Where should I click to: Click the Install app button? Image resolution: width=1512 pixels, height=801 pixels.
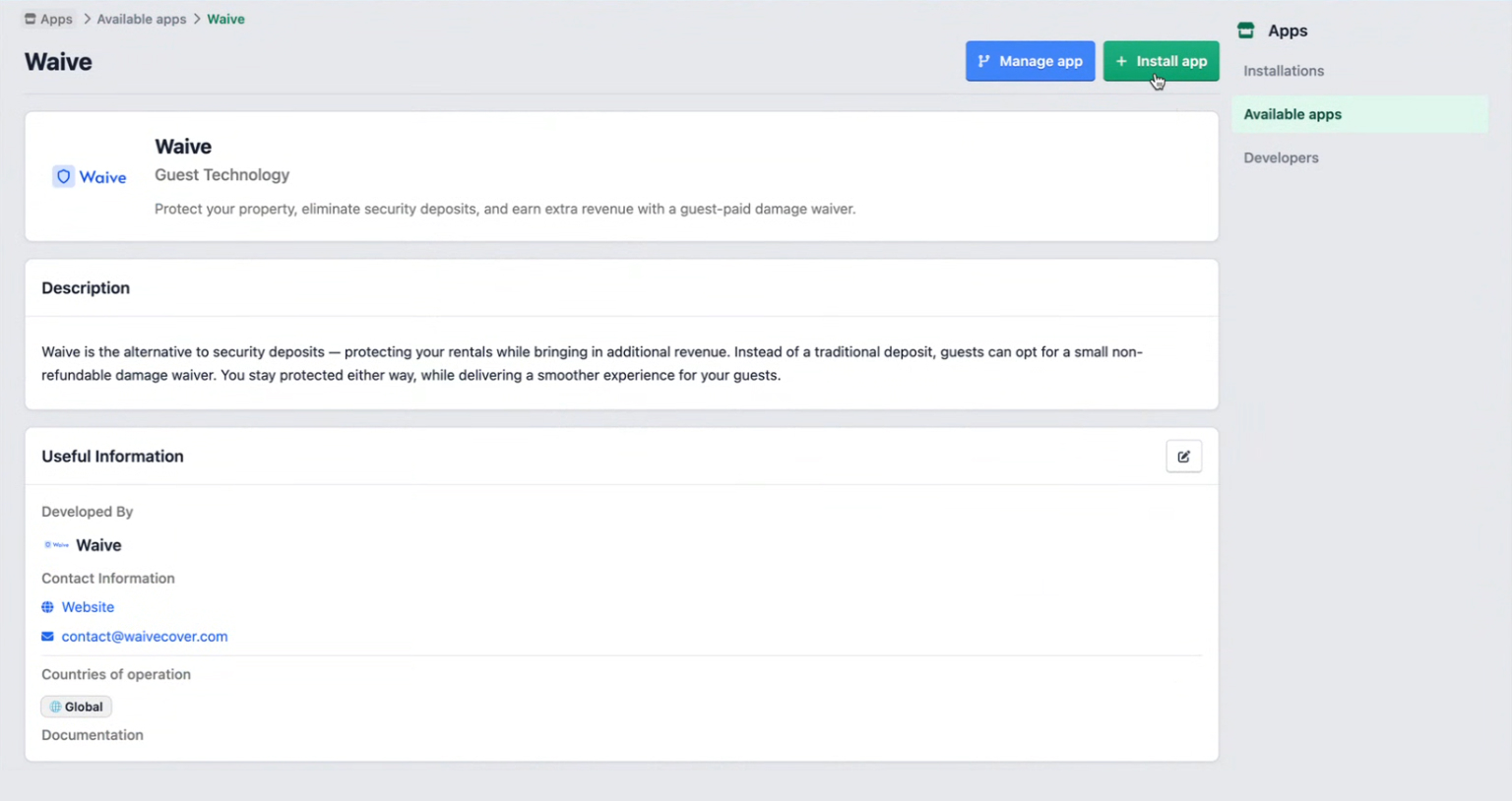(x=1161, y=61)
